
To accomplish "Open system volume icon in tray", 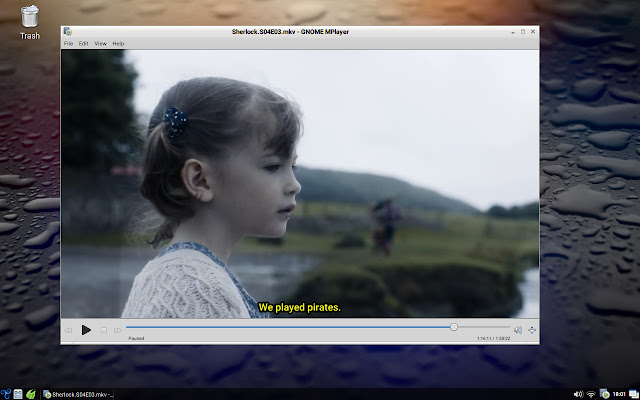I will click(578, 394).
